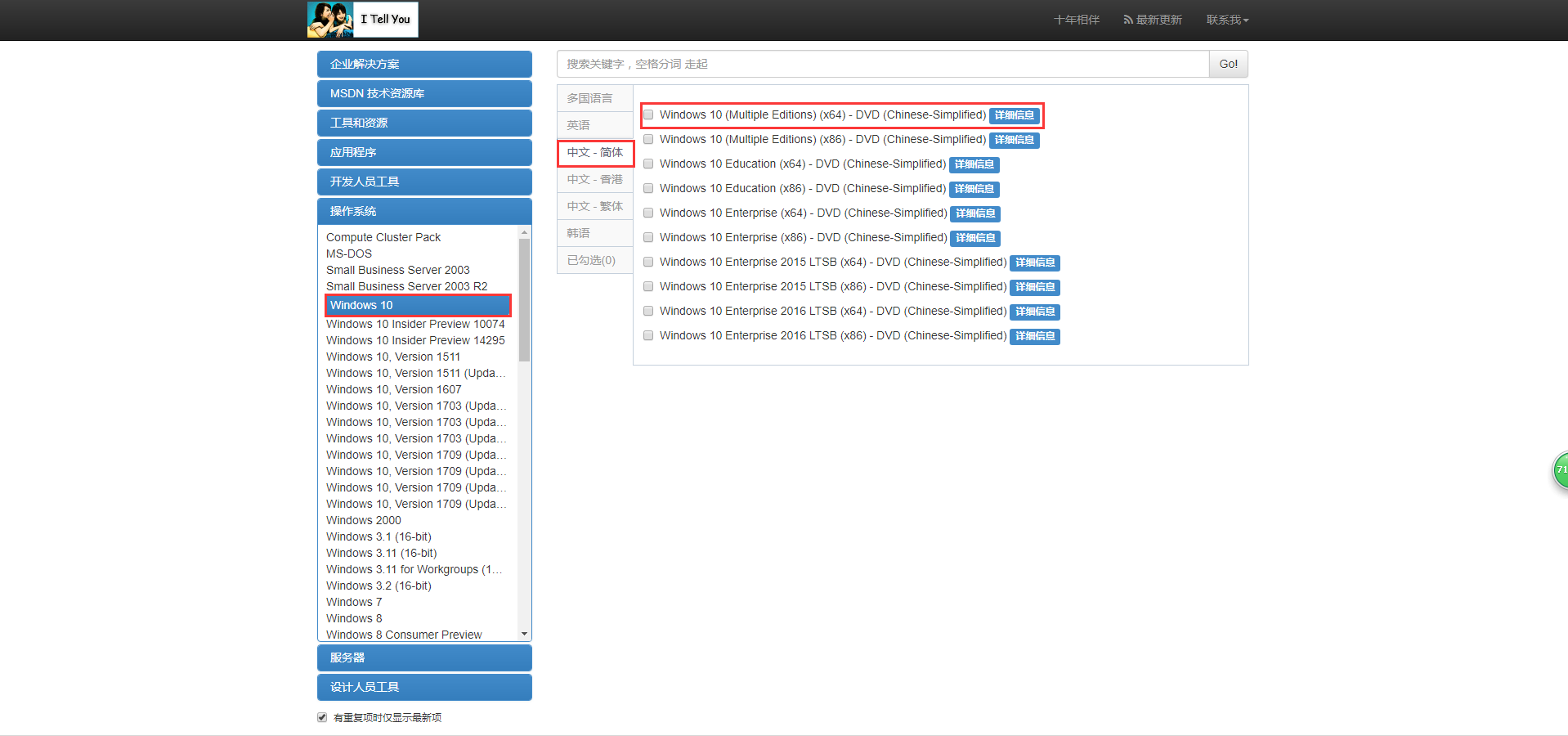Screen dimensions: 1568x736
Task: Select the 中文 - 繁体 tab
Action: [595, 206]
